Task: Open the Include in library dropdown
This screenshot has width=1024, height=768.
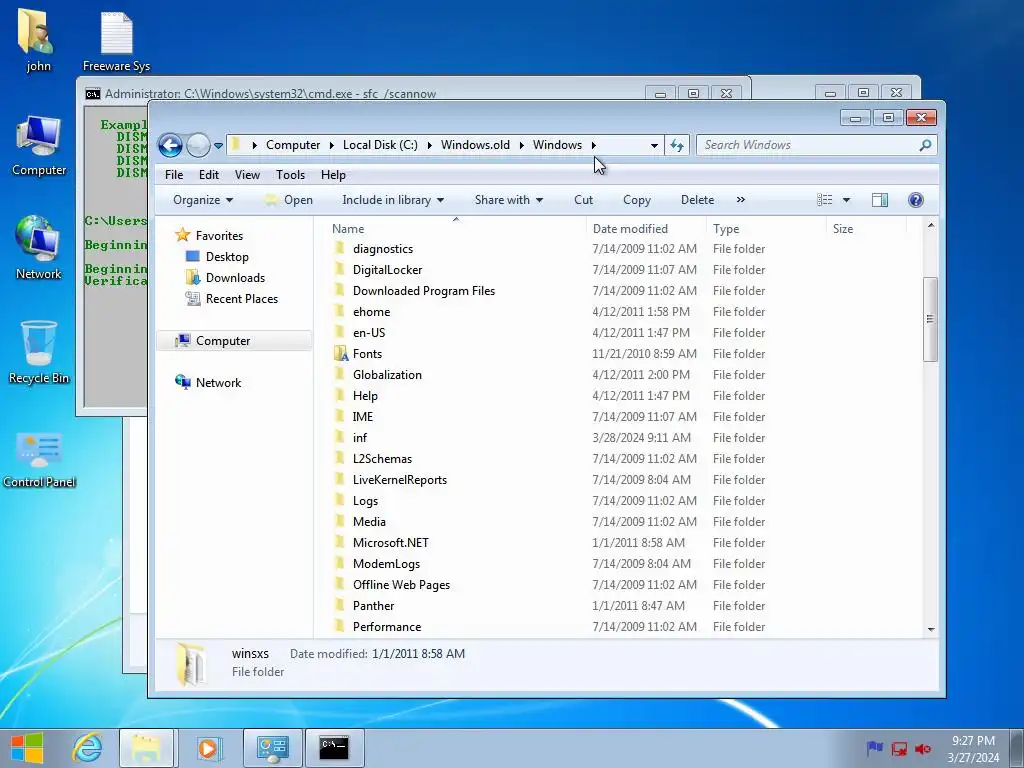Action: click(392, 200)
